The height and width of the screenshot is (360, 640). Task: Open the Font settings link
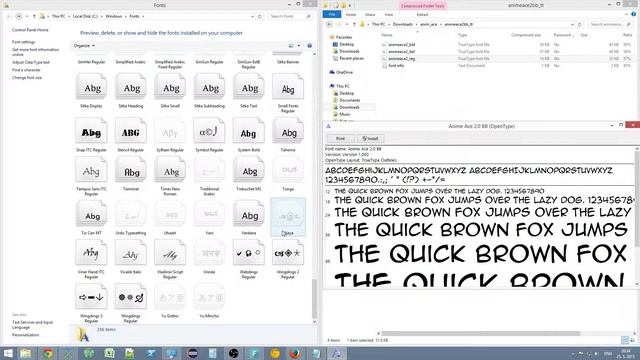[x=24, y=42]
